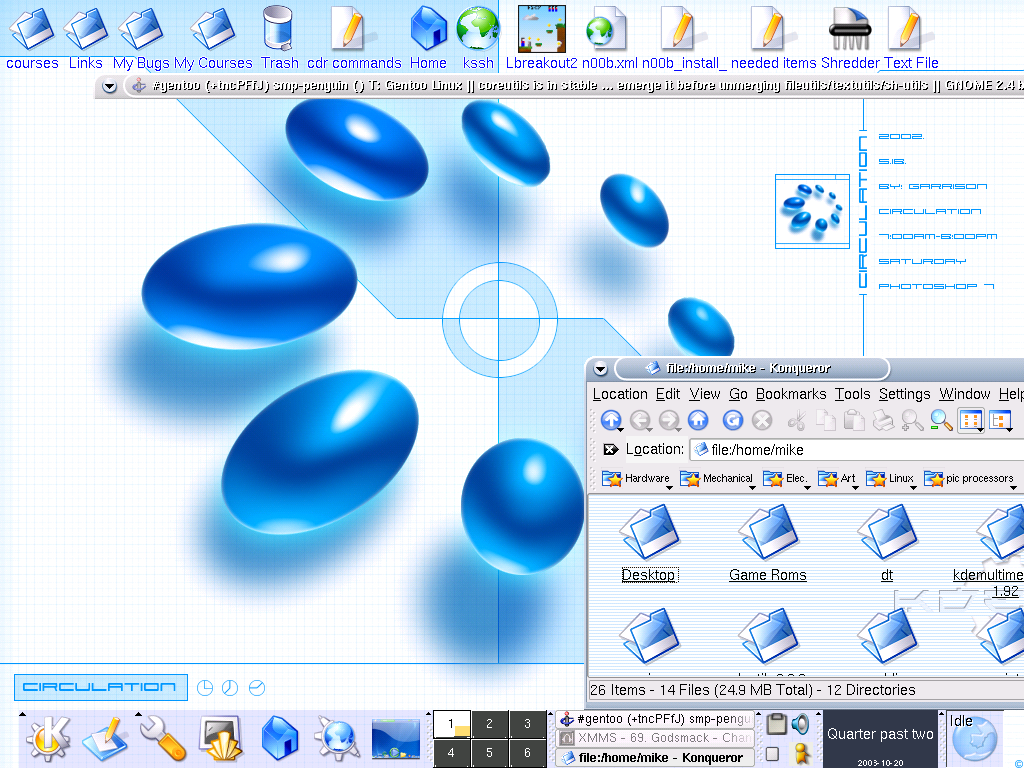Open the Go menu in Konqueror
1024x768 pixels.
738,394
